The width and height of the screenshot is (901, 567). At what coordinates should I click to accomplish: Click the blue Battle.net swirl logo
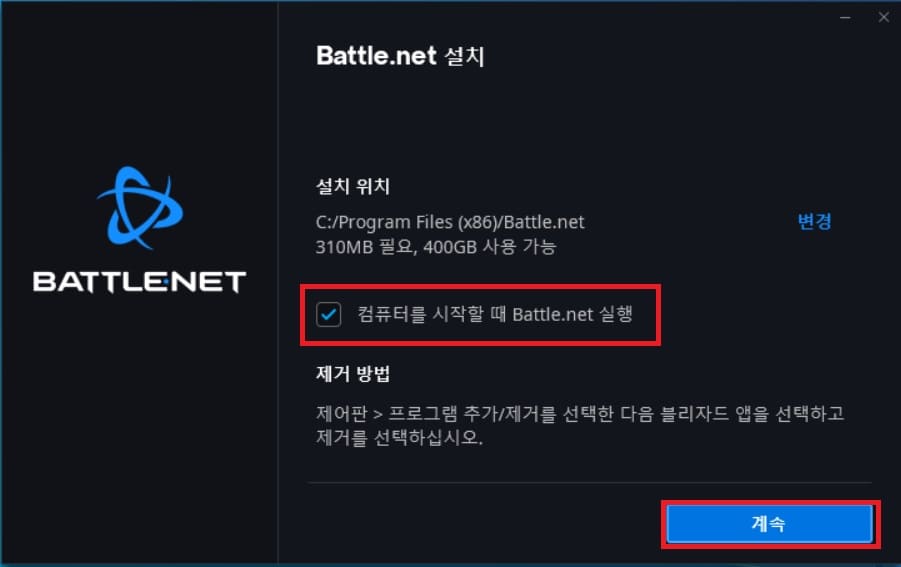(140, 207)
